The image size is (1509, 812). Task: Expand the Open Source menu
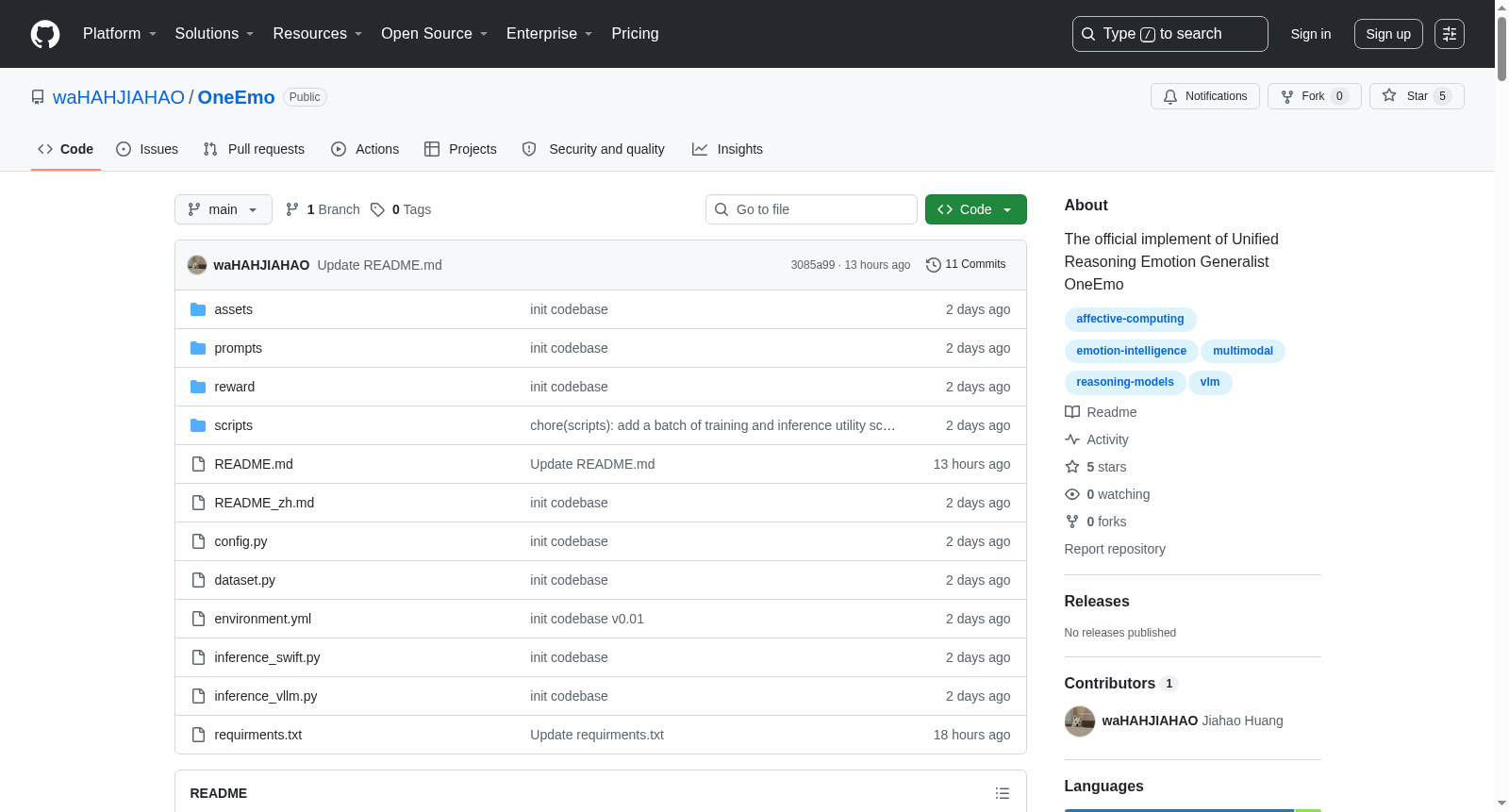click(x=435, y=34)
